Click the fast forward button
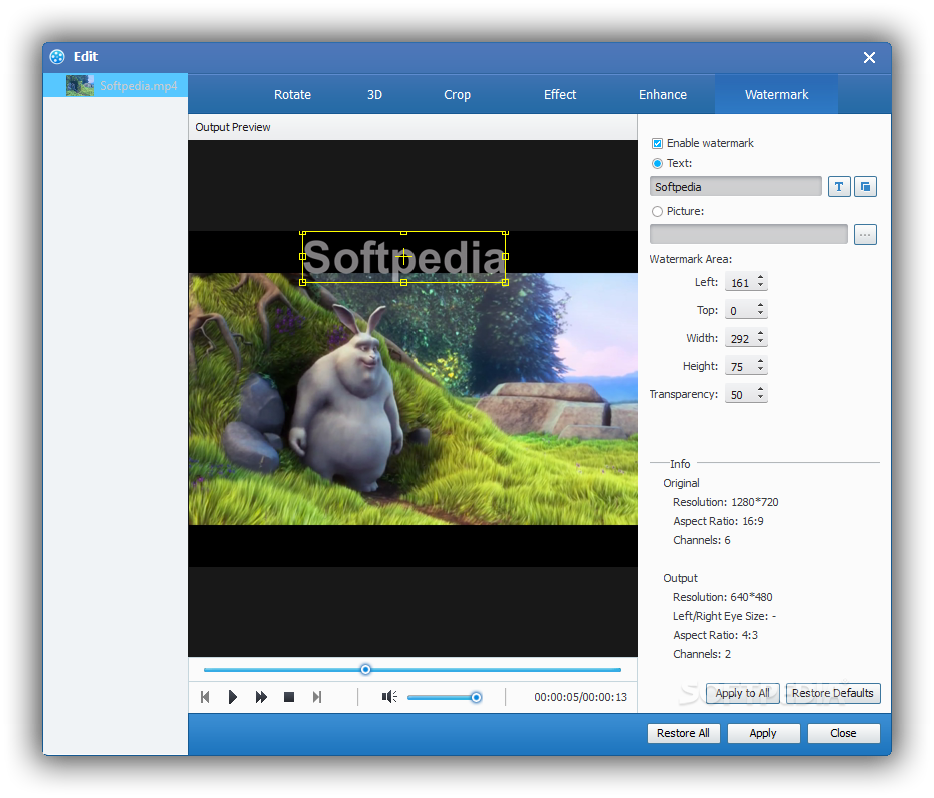This screenshot has width=934, height=798. click(x=261, y=697)
